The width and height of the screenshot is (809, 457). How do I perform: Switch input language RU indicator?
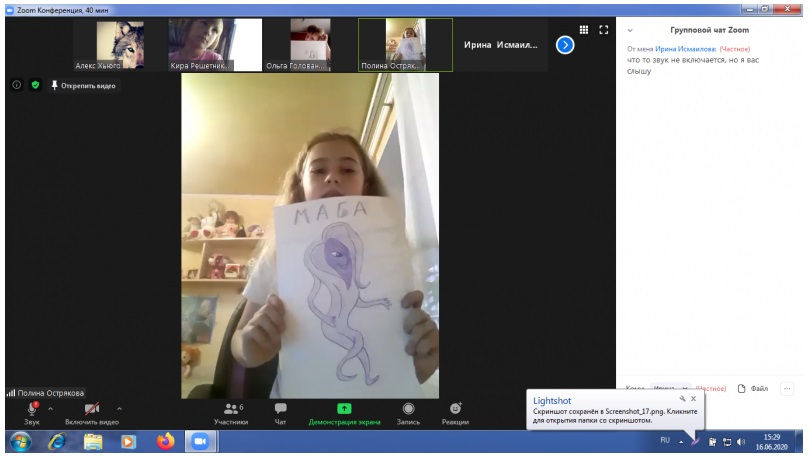click(x=665, y=440)
